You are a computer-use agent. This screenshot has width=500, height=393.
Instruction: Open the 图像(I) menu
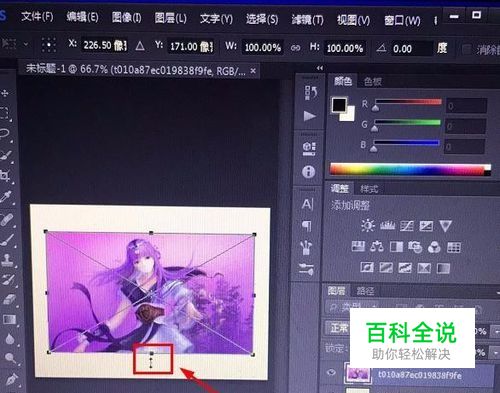(126, 17)
